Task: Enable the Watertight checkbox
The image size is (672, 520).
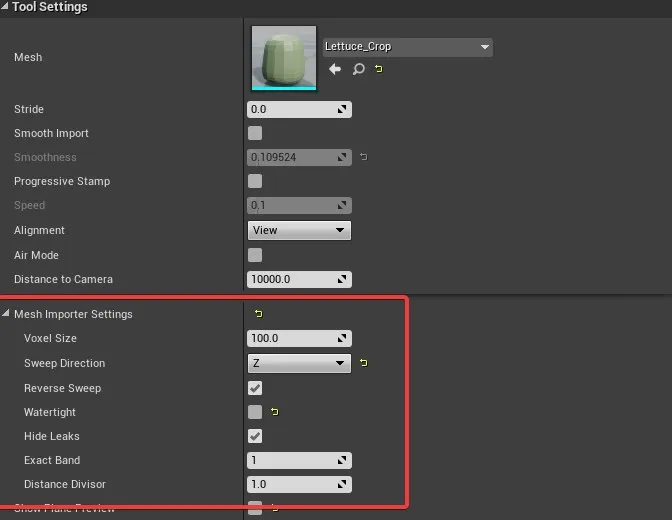Action: coord(255,412)
